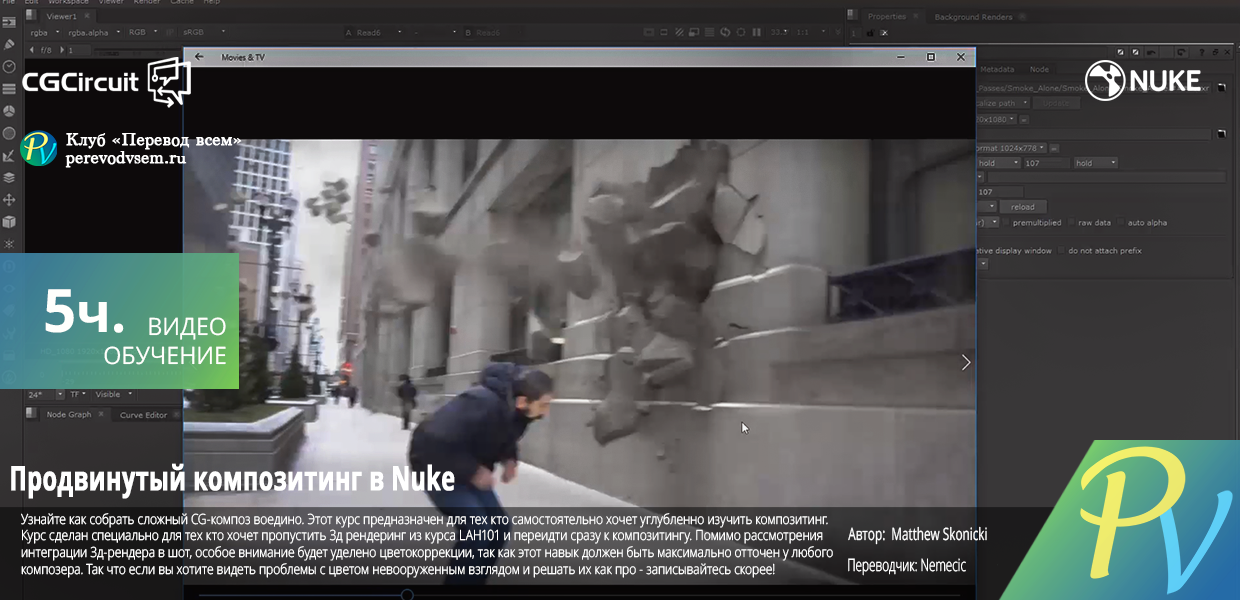
Task: Click the Properties pane layout icon
Action: tap(852, 15)
